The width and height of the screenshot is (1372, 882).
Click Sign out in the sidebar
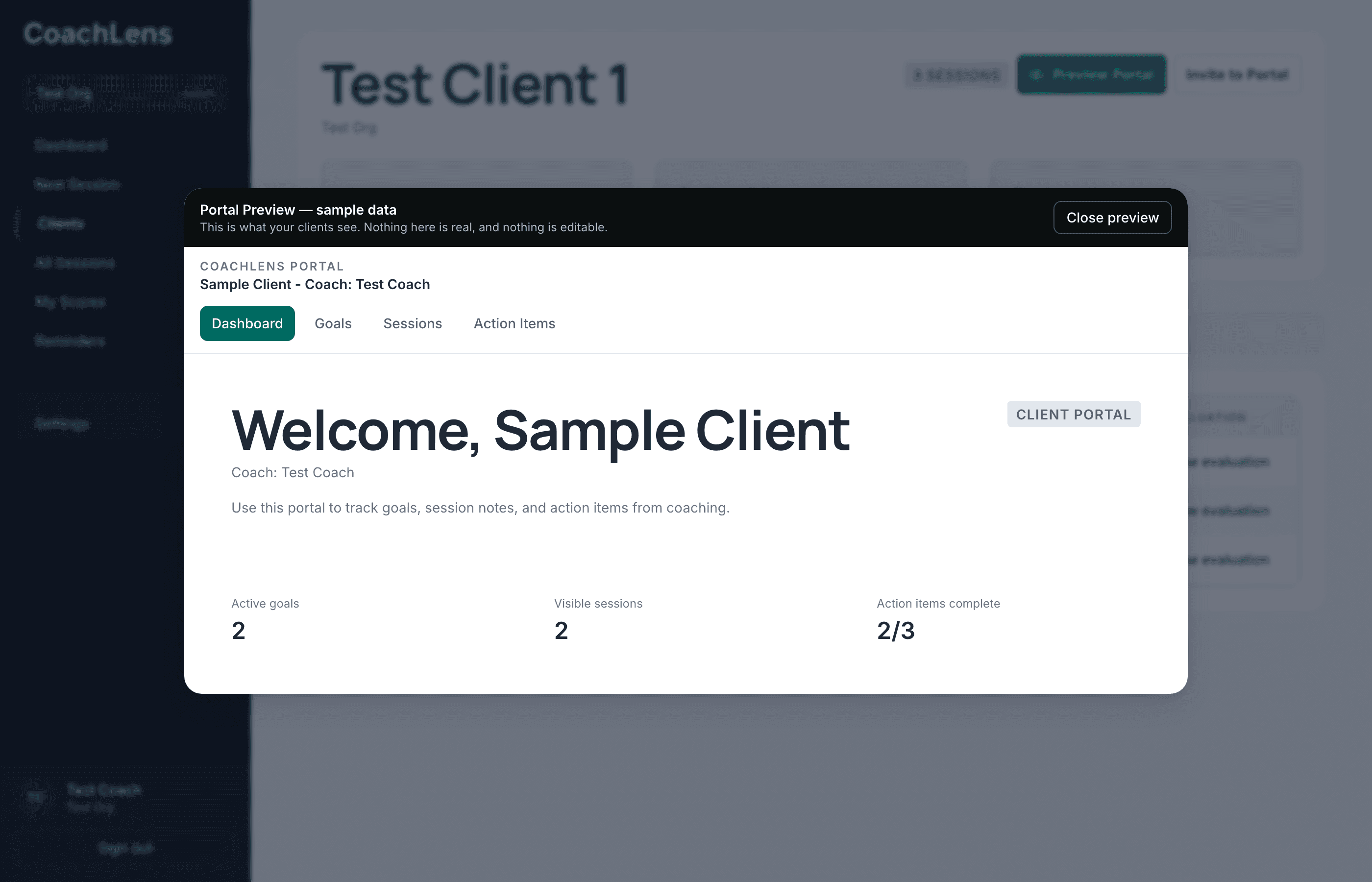tap(125, 848)
